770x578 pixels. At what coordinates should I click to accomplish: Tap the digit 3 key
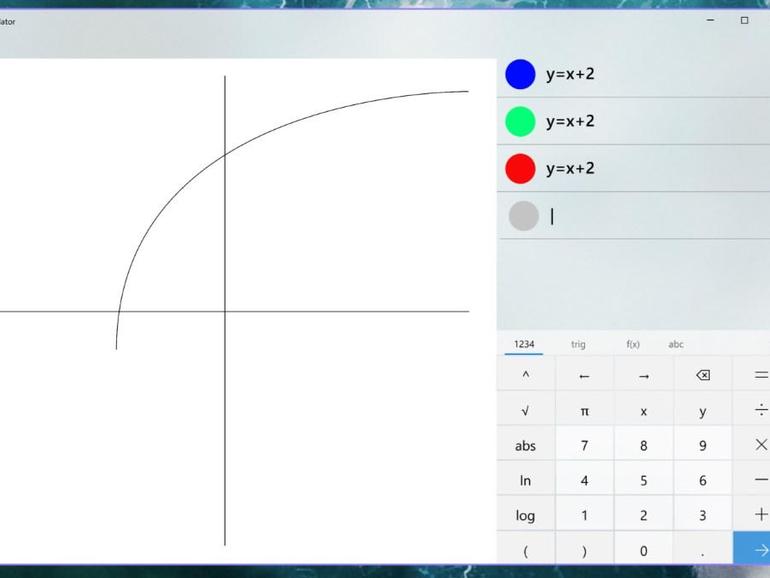pyautogui.click(x=703, y=515)
